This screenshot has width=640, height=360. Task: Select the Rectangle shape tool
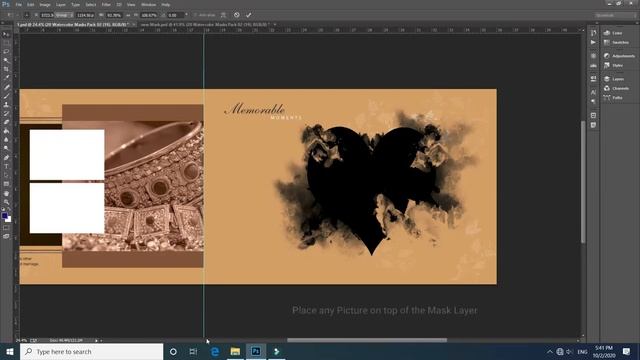tap(6, 184)
